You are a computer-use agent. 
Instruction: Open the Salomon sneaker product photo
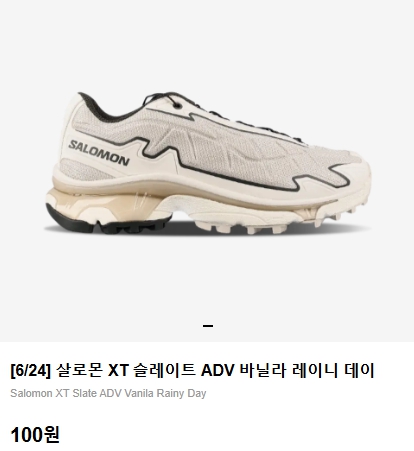[208, 163]
